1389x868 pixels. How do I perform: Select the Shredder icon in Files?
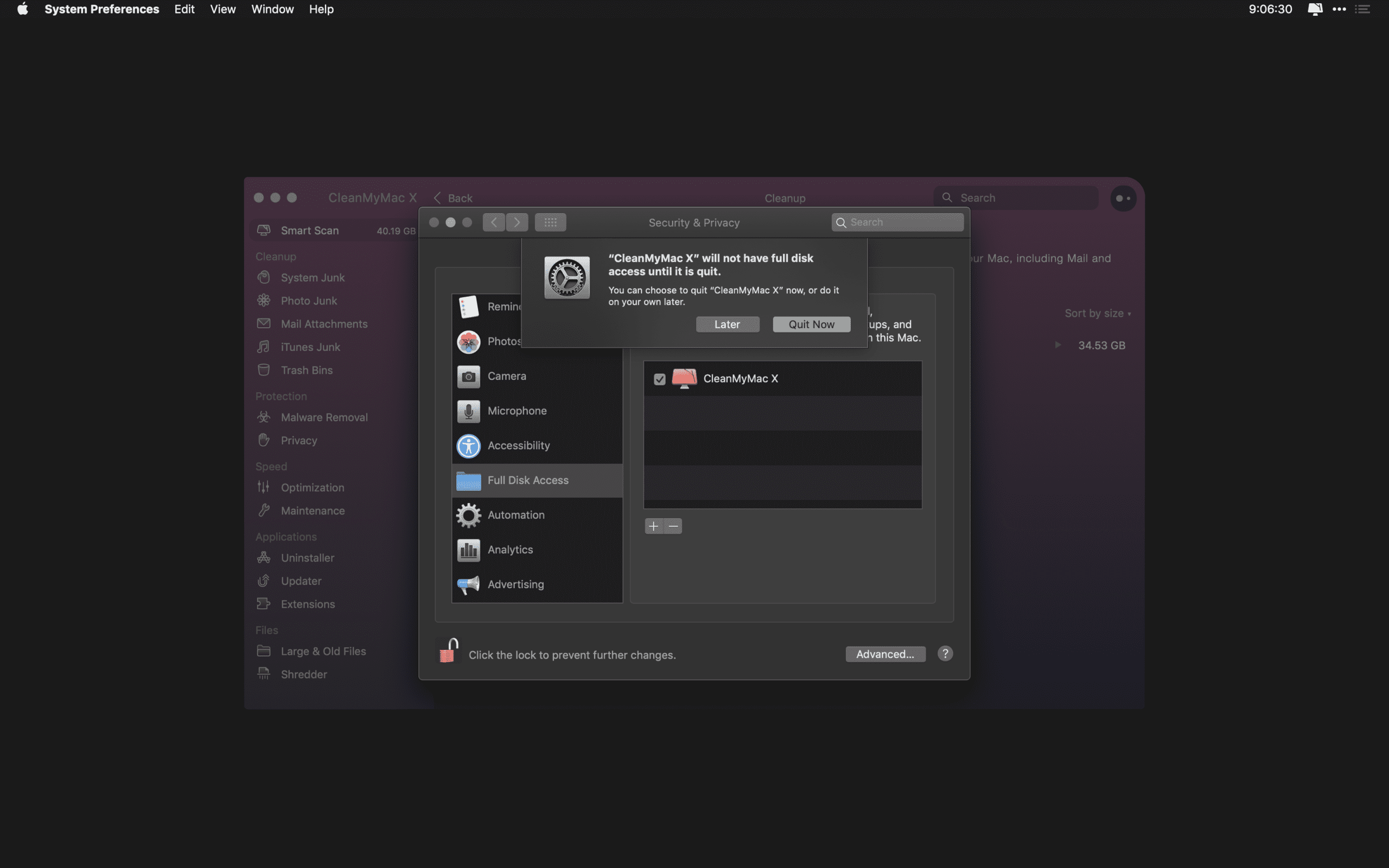point(263,674)
